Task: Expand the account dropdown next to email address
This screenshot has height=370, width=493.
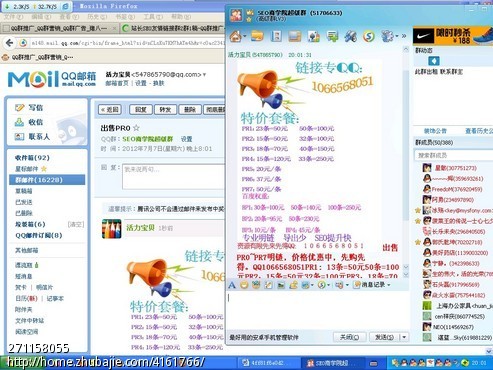Action: (x=204, y=75)
